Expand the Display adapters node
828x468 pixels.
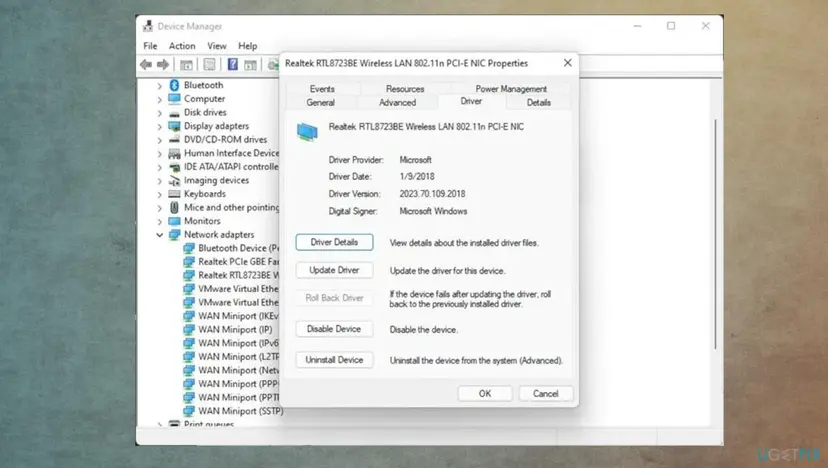tap(159, 127)
